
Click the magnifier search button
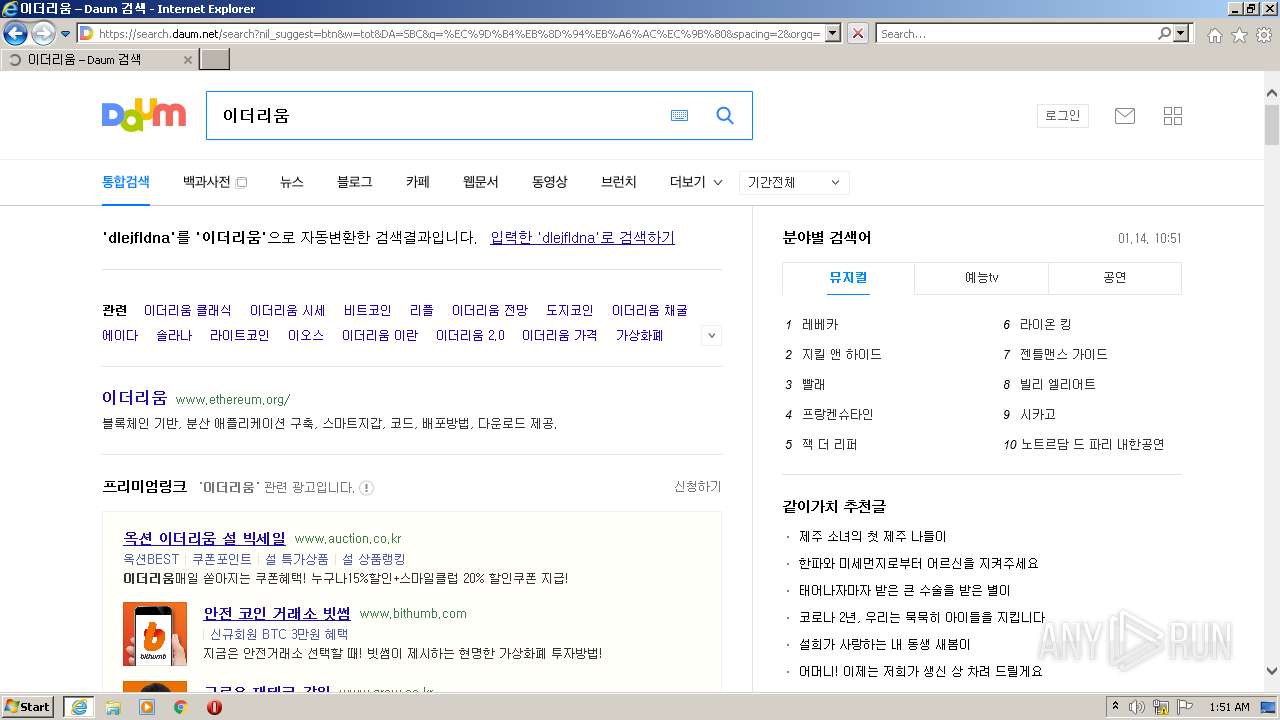725,116
